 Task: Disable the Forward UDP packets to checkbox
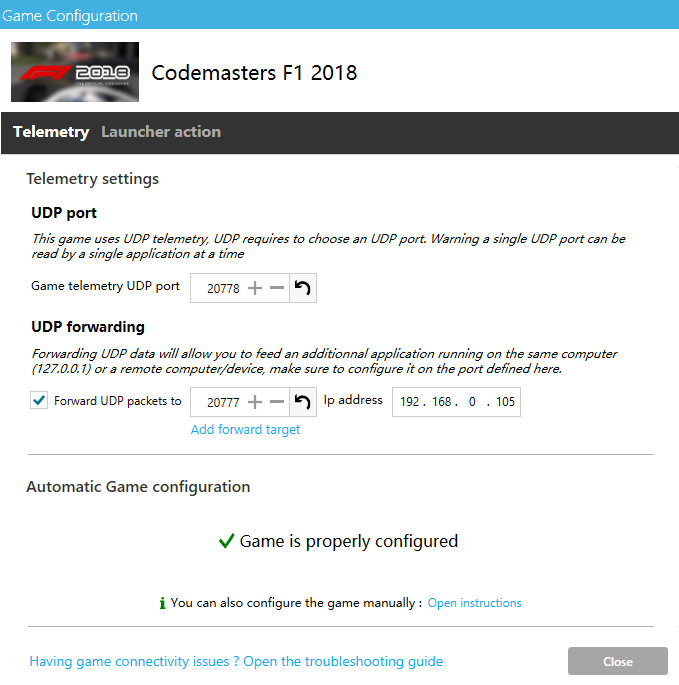point(39,400)
